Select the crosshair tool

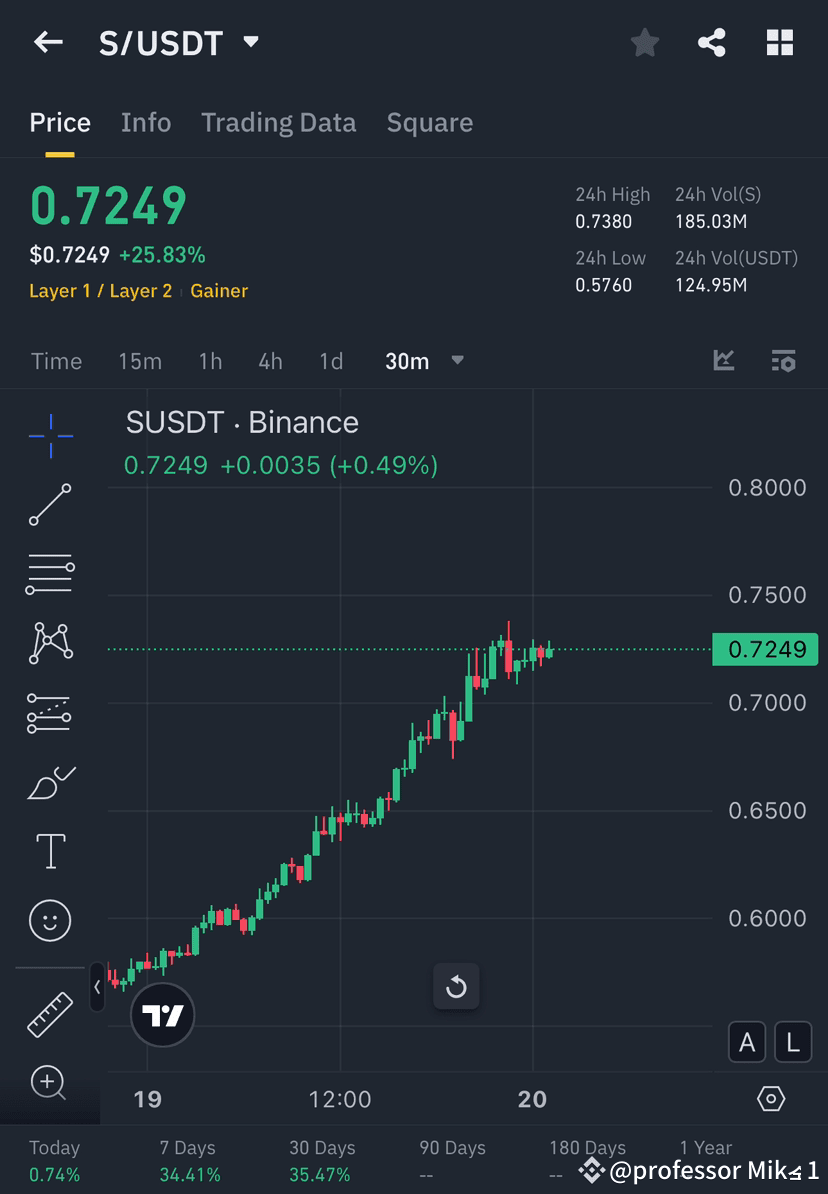(x=49, y=435)
